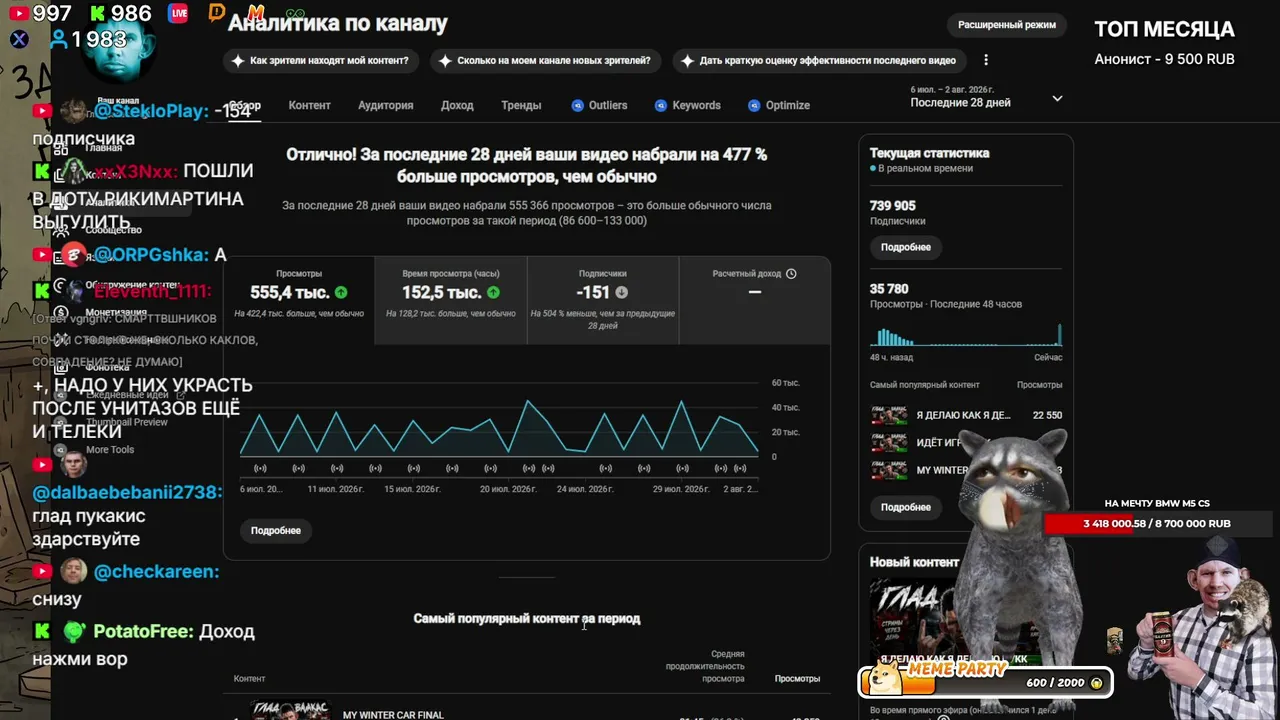Click the blue viewers icon beside 1 983
The image size is (1280, 720).
point(59,39)
